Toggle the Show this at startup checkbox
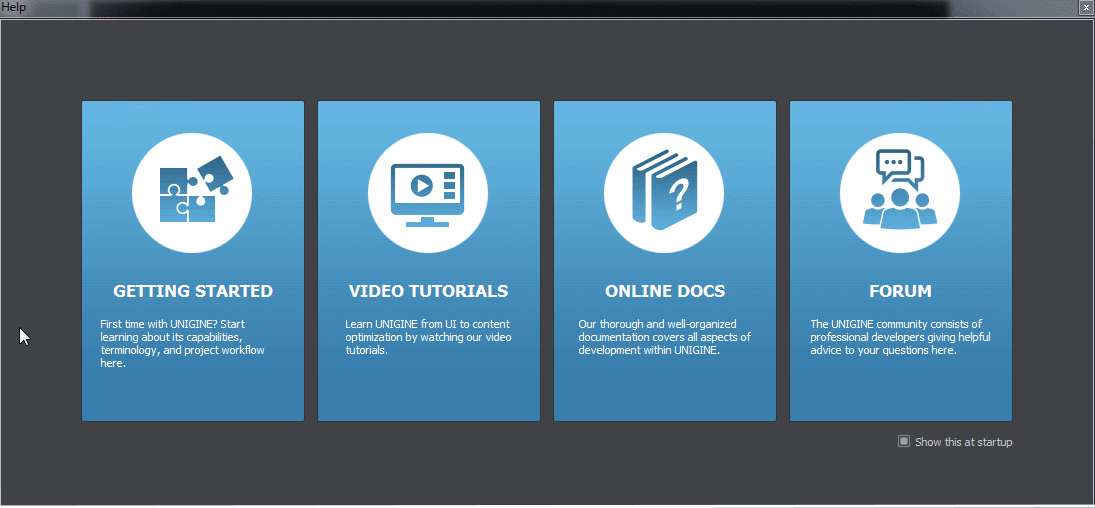Image resolution: width=1095 pixels, height=508 pixels. [x=904, y=442]
